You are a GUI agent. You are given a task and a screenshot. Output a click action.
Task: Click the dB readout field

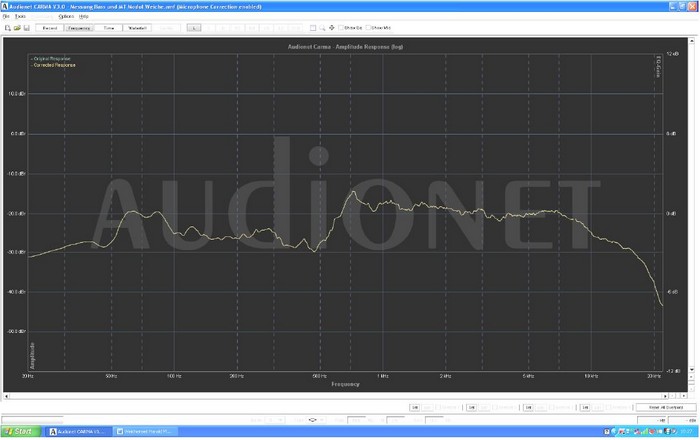coord(683,420)
